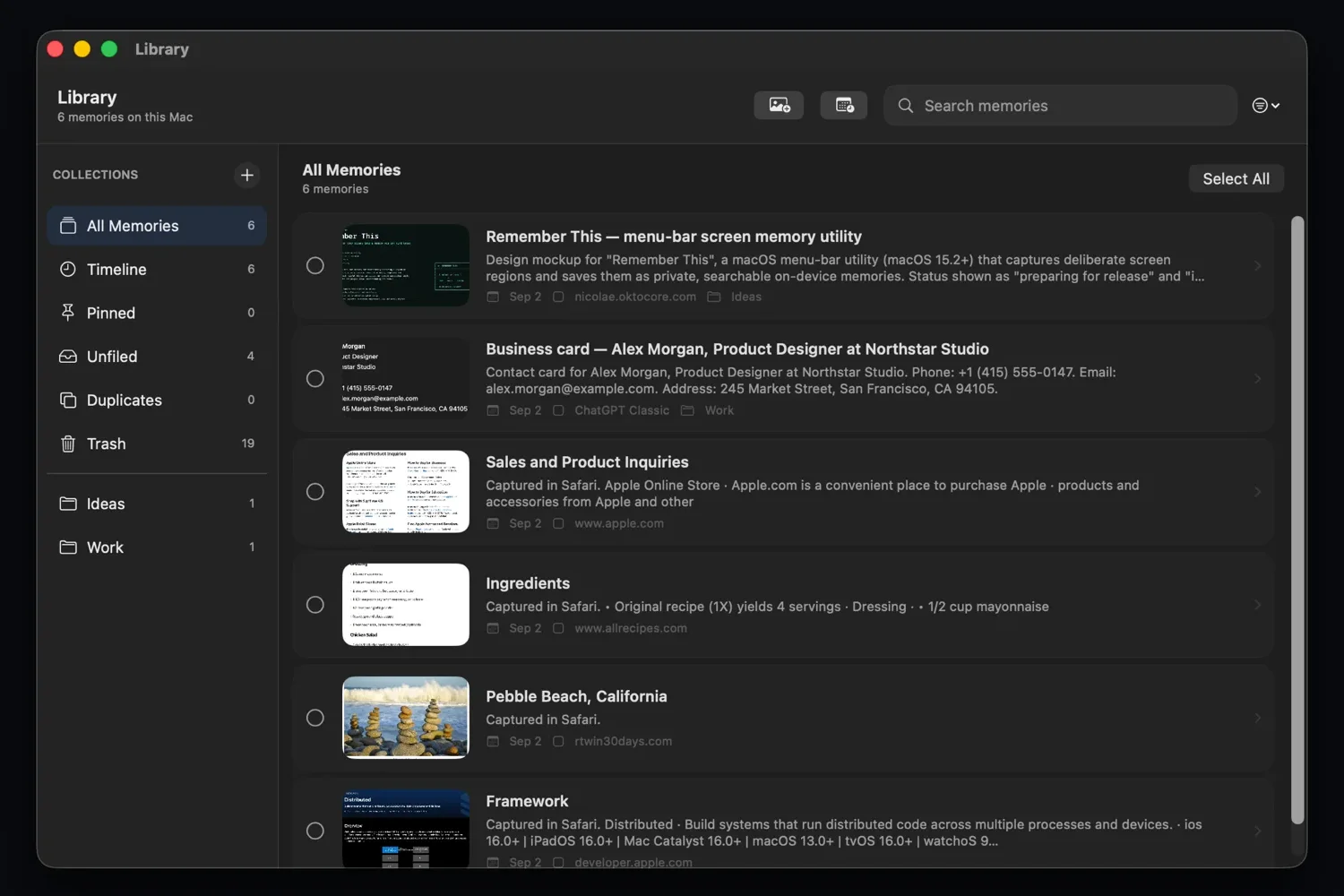Open the Unfiled collection
This screenshot has height=896, width=1344.
157,357
